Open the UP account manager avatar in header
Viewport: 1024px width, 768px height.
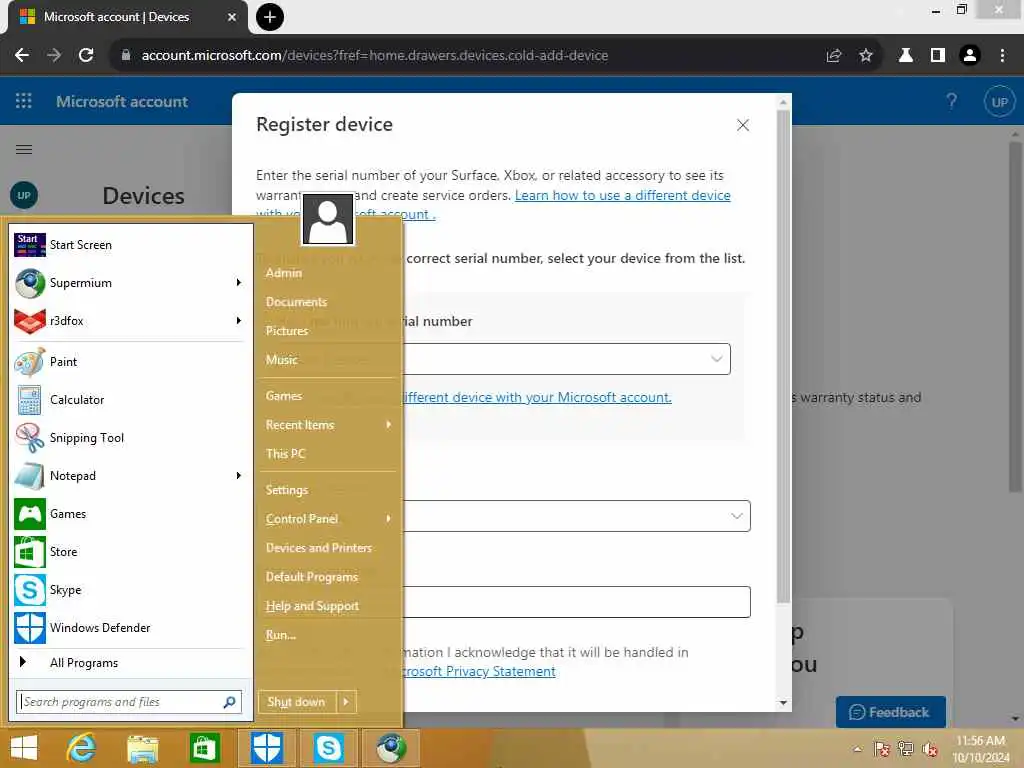[x=999, y=102]
